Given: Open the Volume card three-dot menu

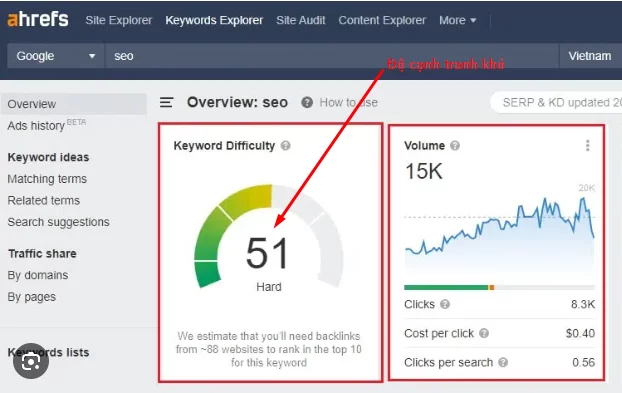Looking at the screenshot, I should coord(587,146).
